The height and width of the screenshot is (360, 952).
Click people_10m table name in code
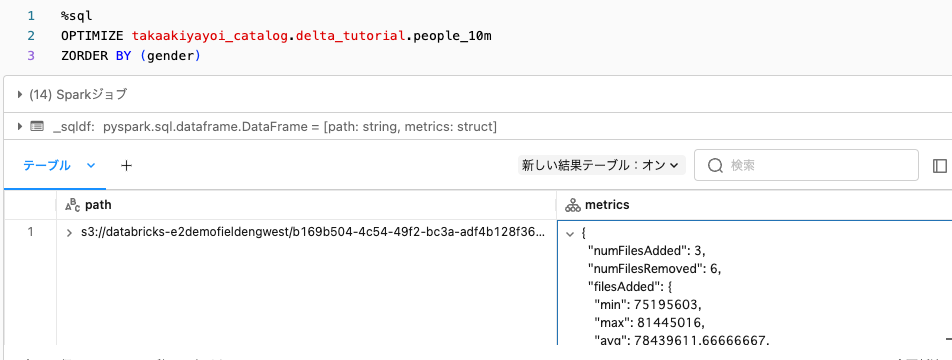click(x=452, y=36)
